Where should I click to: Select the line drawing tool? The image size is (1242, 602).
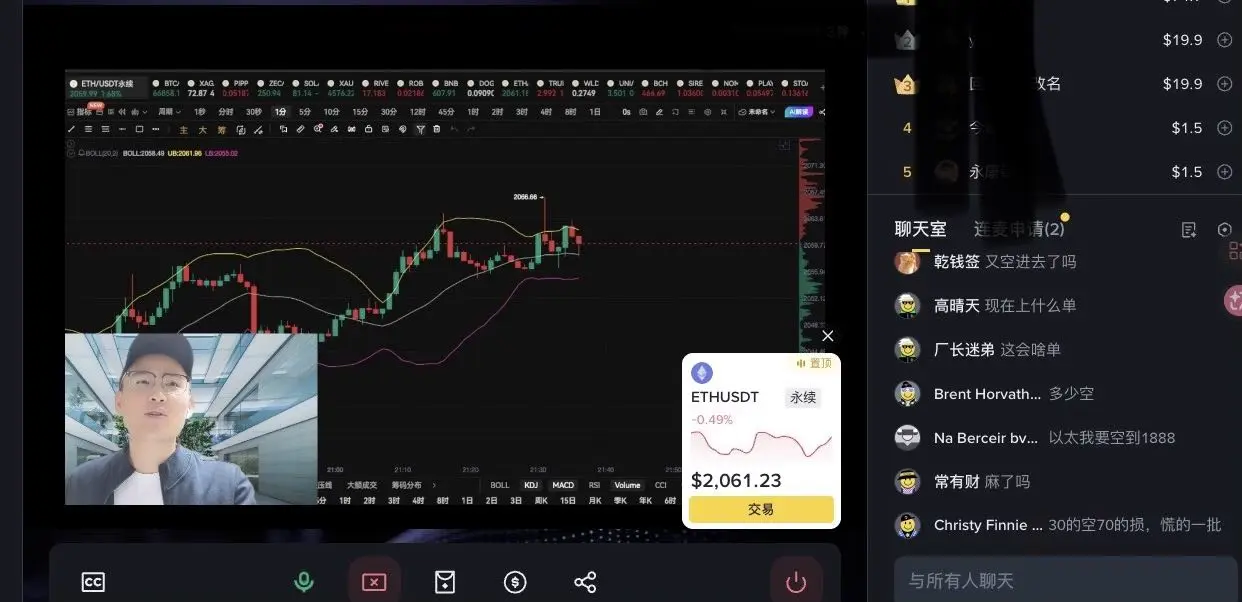[x=71, y=129]
